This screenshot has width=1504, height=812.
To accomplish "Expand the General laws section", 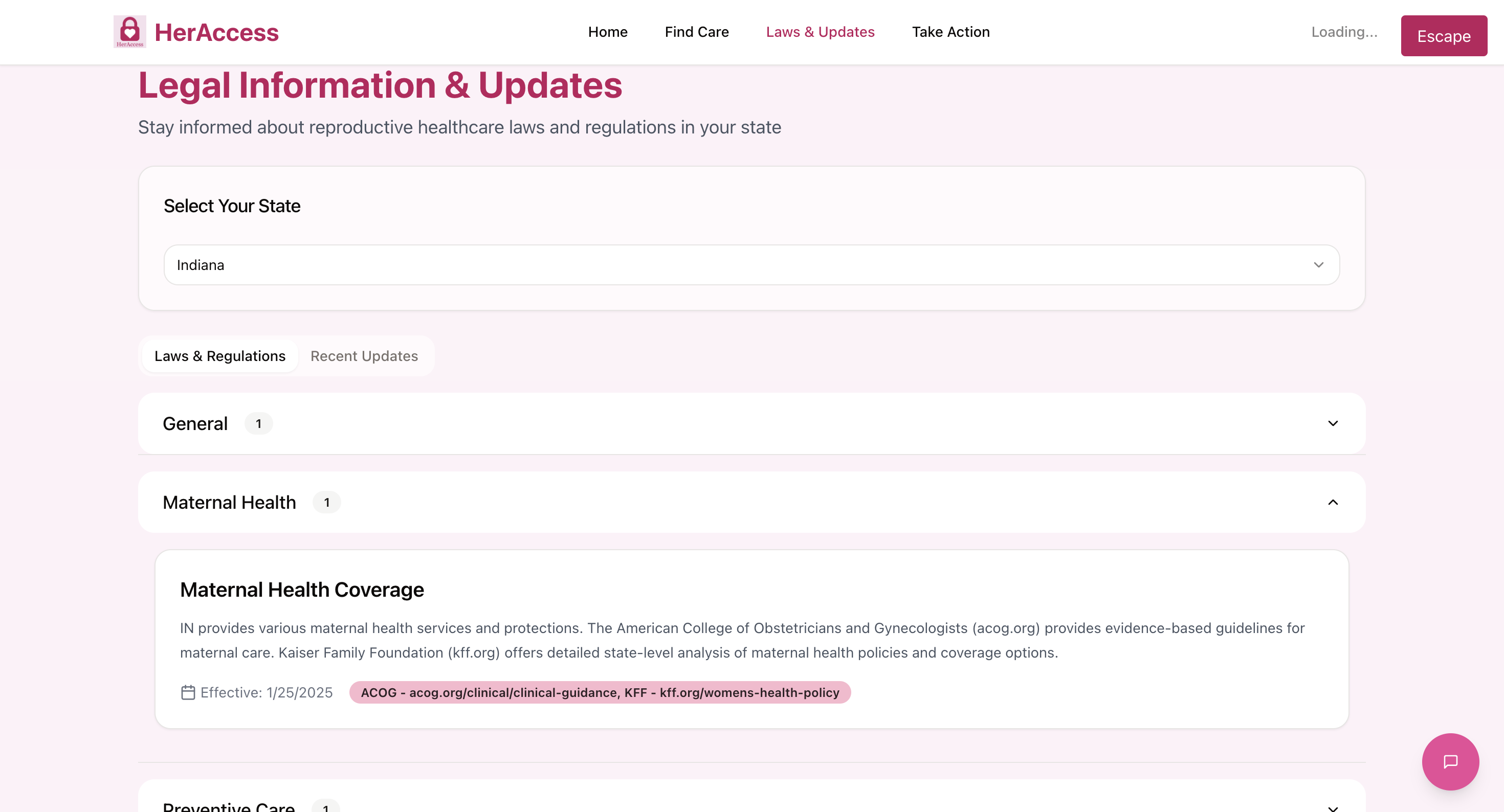I will 195,423.
